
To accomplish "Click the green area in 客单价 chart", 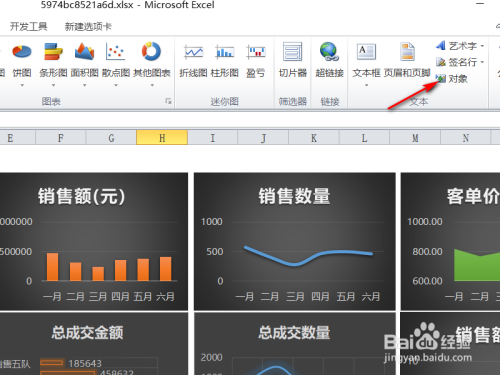I will (477, 267).
